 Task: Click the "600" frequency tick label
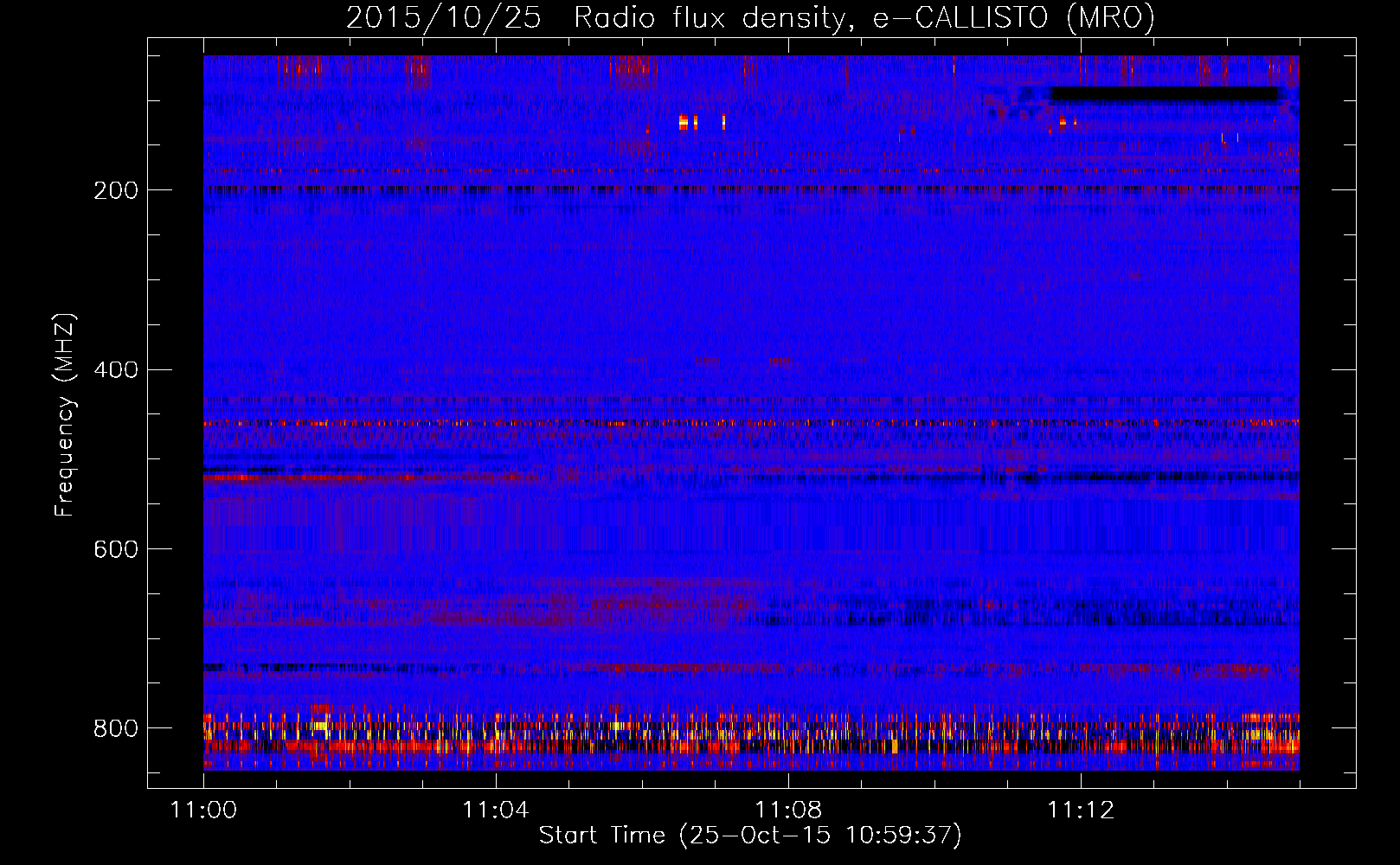pyautogui.click(x=116, y=550)
